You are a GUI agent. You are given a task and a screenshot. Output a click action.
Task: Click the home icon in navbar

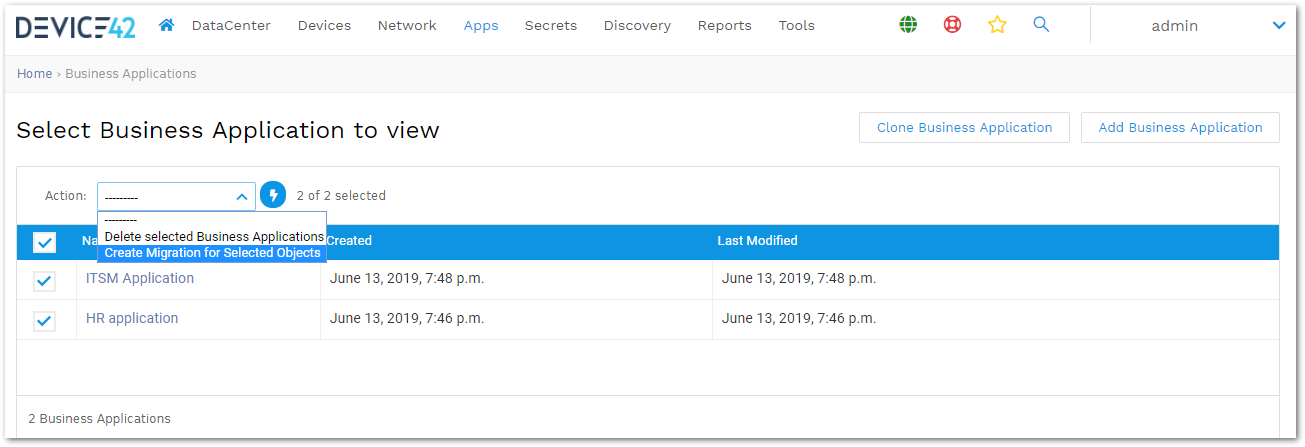(x=167, y=25)
